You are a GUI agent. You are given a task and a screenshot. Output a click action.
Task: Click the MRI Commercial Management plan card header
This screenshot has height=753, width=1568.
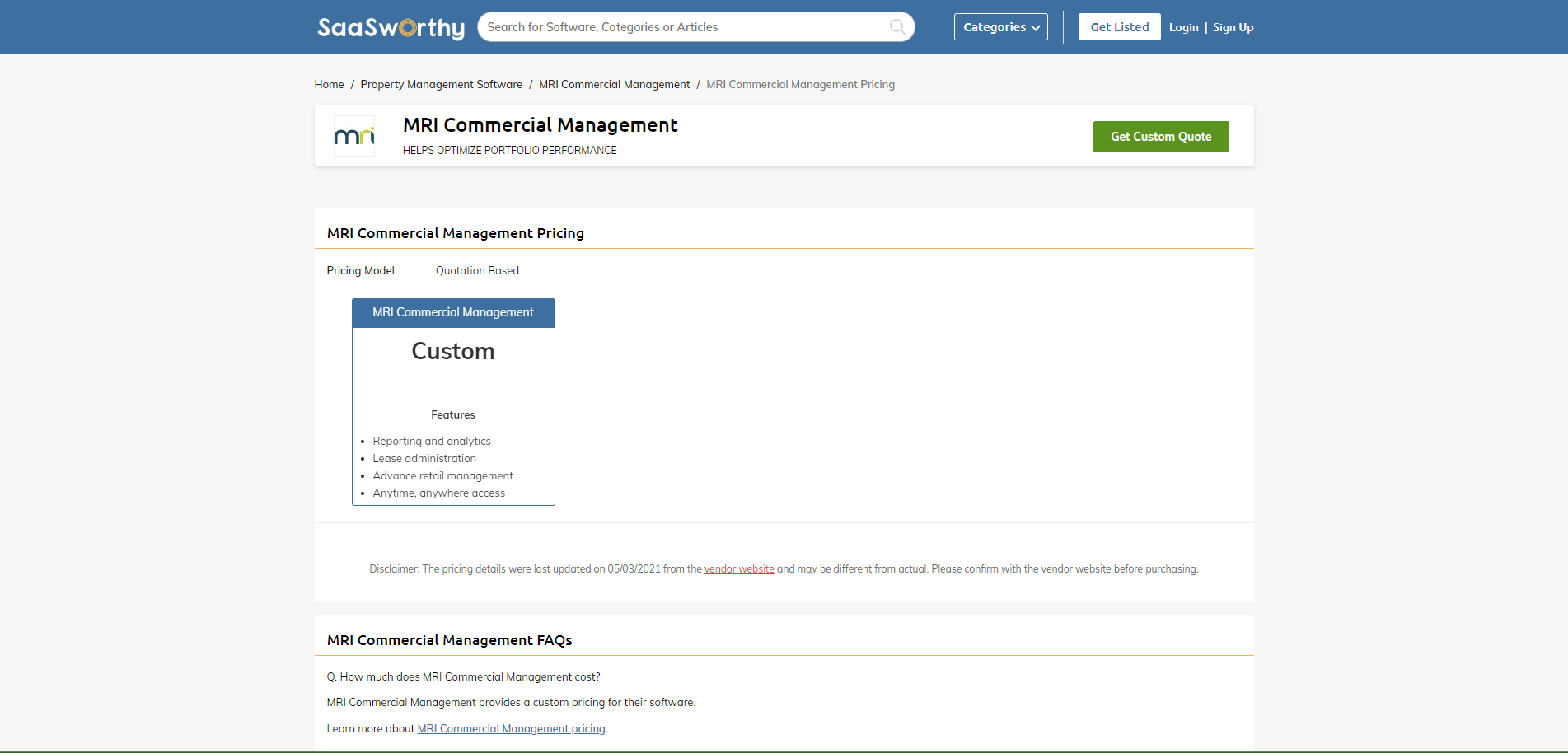pyautogui.click(x=453, y=312)
